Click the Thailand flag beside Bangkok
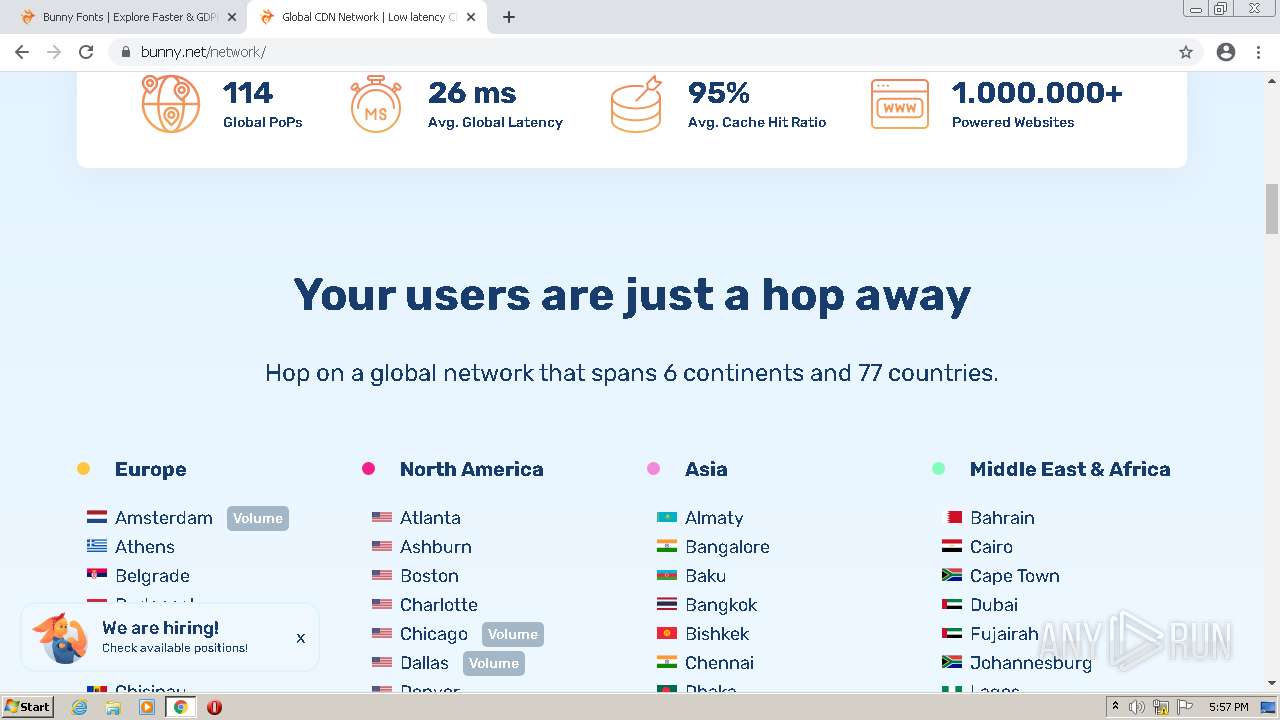1280x720 pixels. [667, 605]
